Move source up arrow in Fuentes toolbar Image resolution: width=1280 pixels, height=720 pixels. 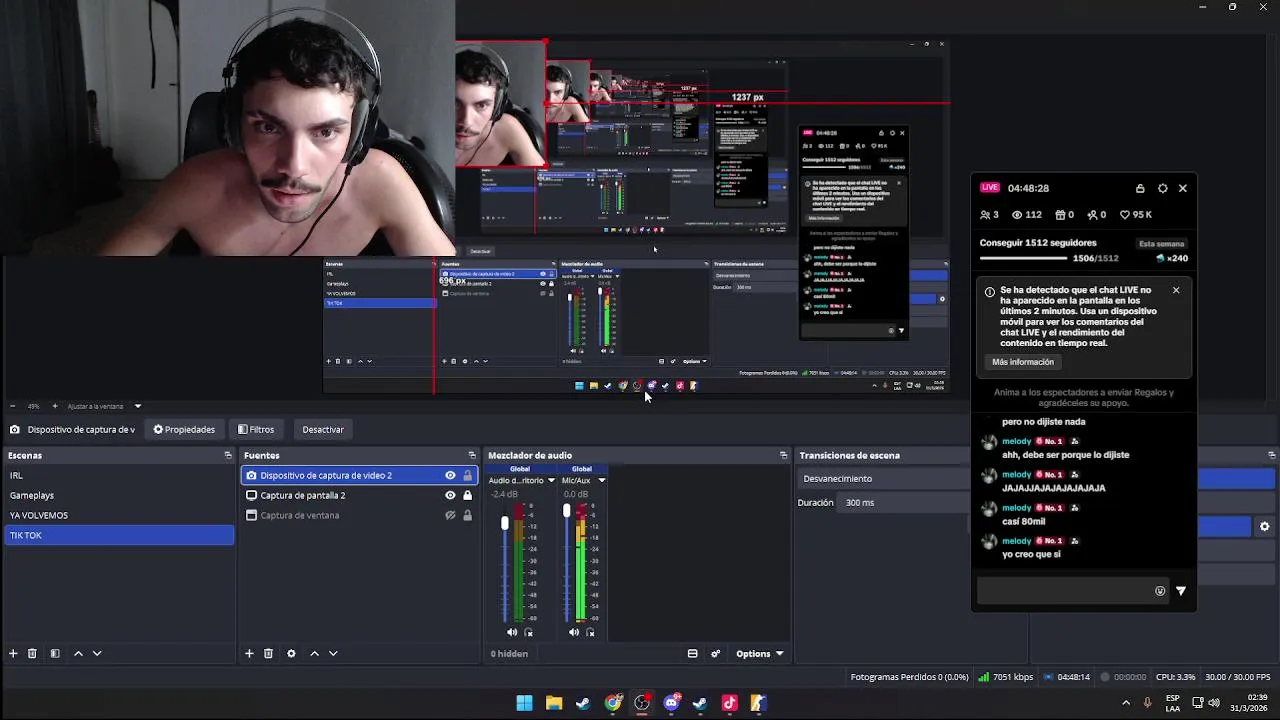tap(314, 653)
